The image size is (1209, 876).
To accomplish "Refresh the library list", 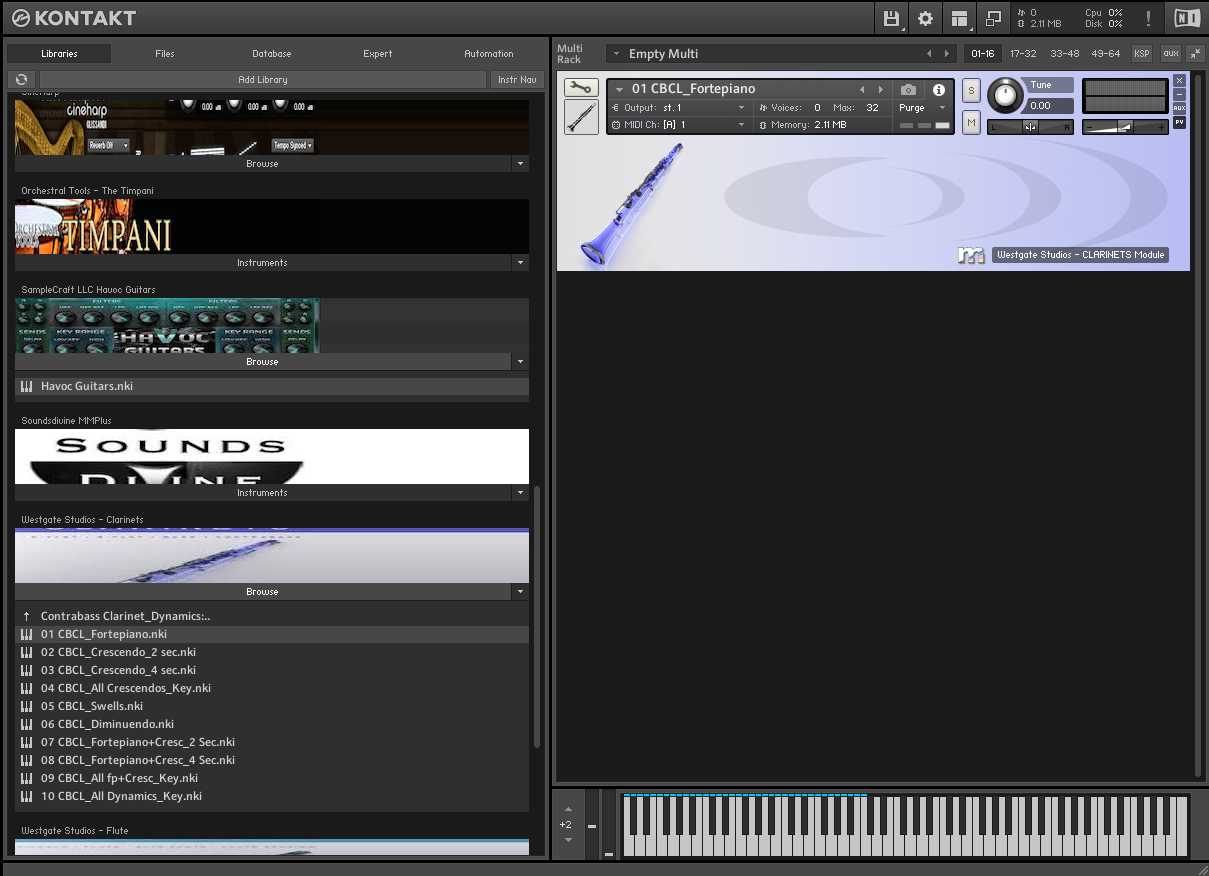I will pos(22,79).
